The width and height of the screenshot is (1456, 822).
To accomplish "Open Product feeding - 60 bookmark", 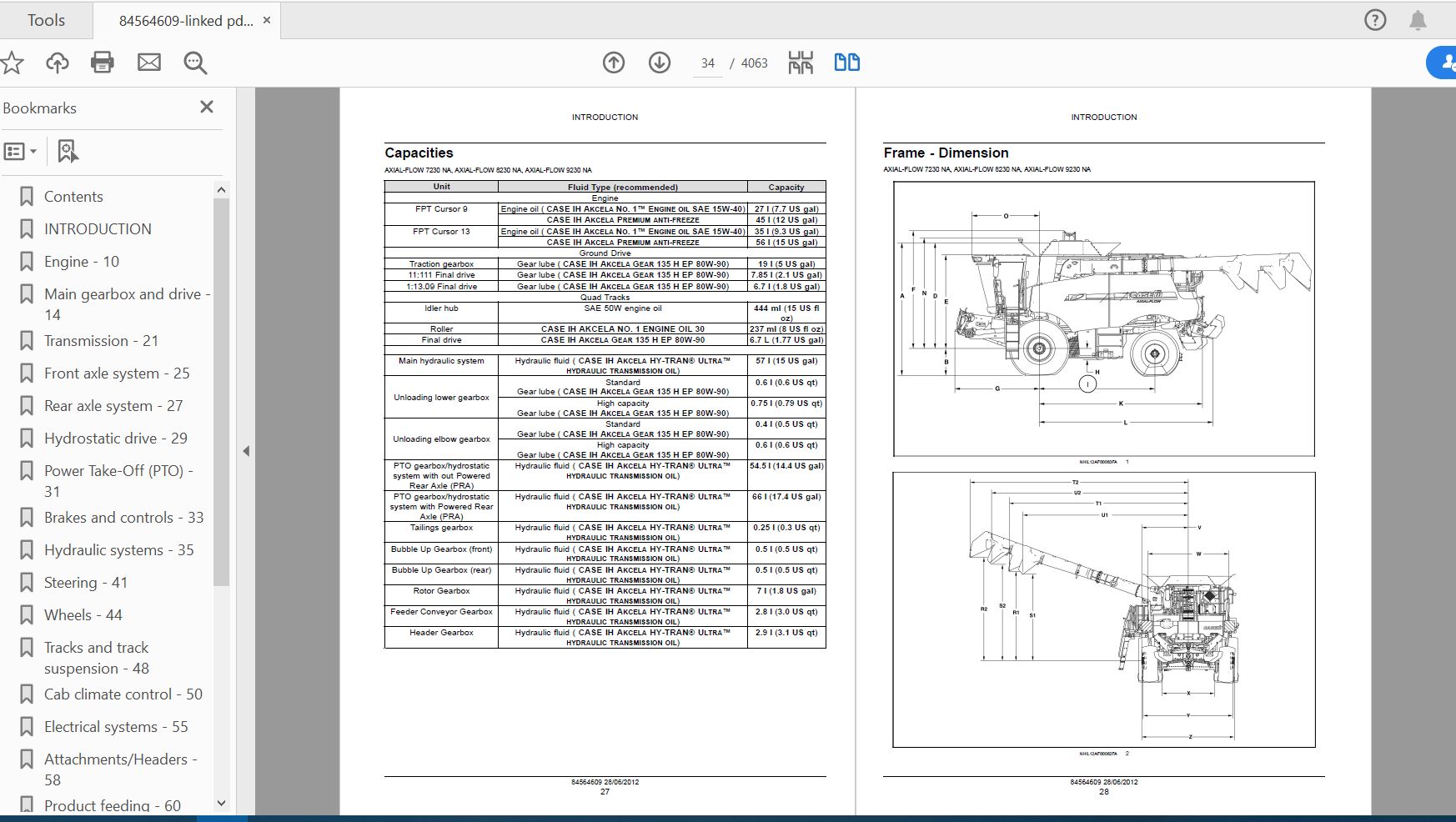I will [113, 806].
